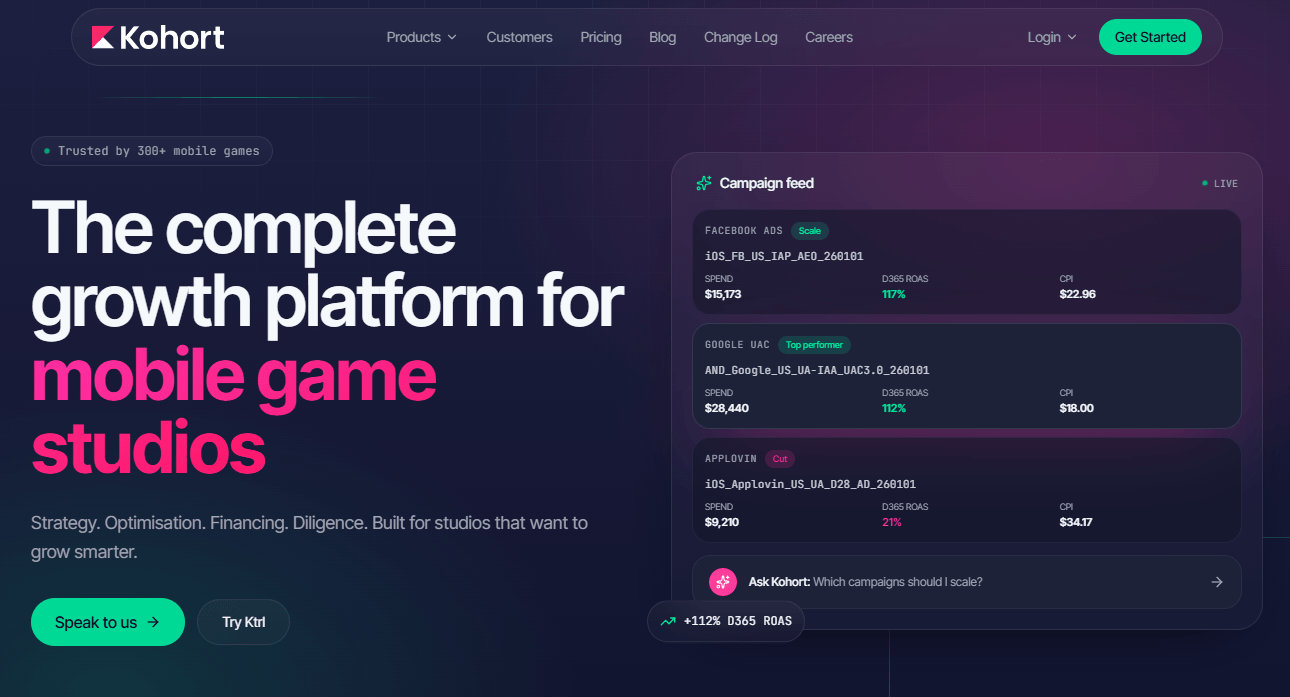This screenshot has height=697, width=1290.
Task: Open the Customers page
Action: (519, 37)
